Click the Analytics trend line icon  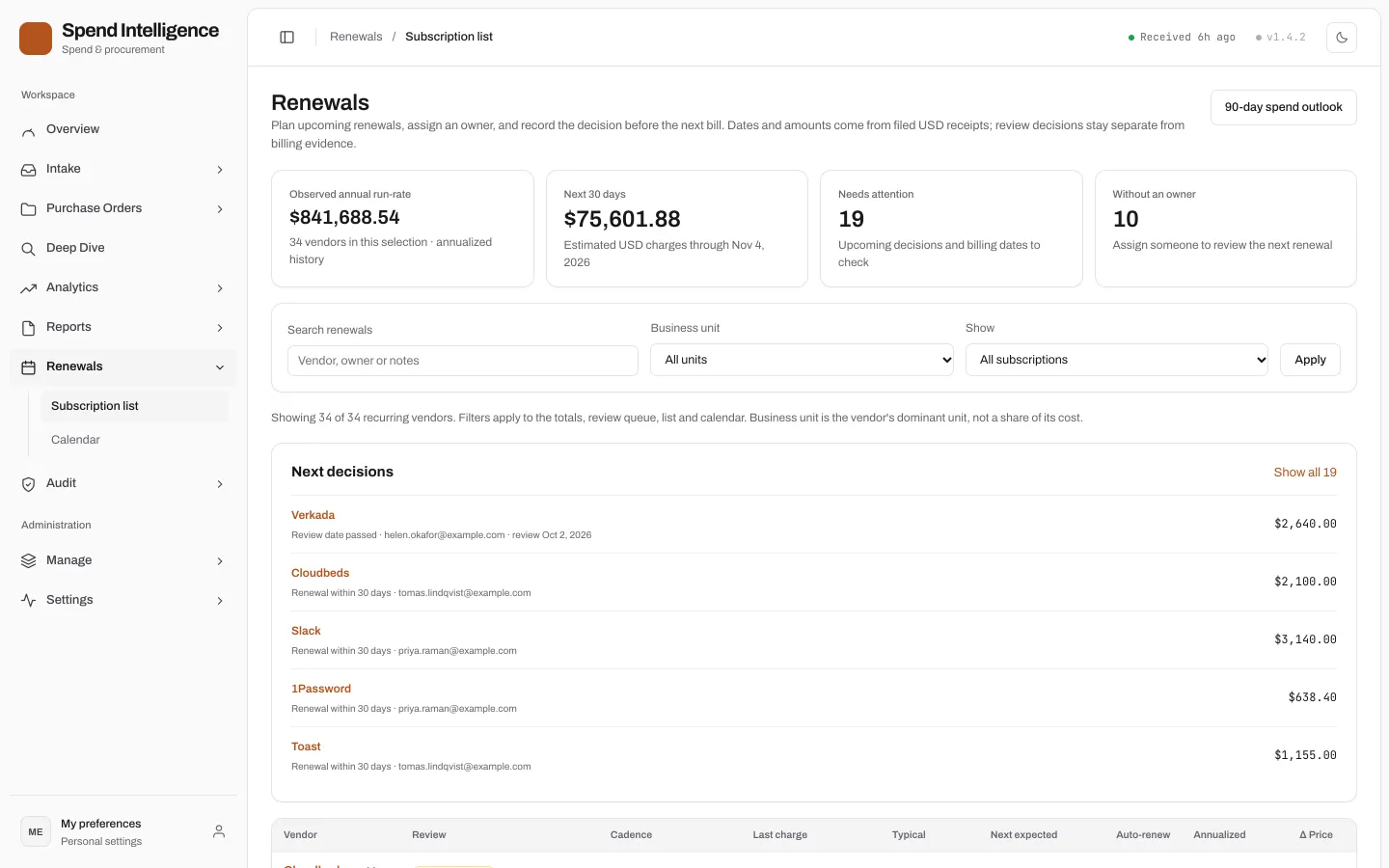click(29, 288)
